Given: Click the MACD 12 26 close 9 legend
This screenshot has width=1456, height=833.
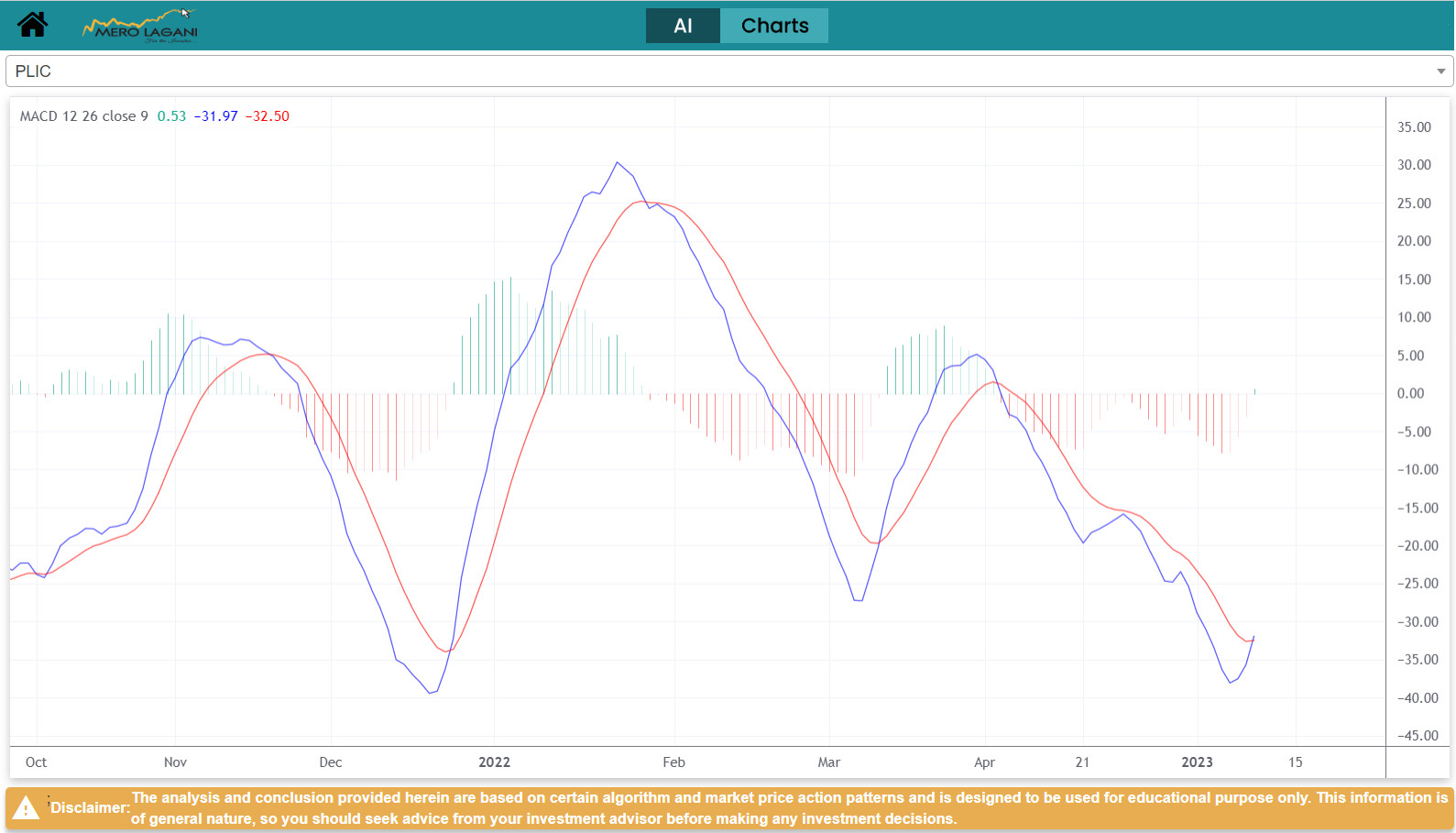Looking at the screenshot, I should (83, 116).
